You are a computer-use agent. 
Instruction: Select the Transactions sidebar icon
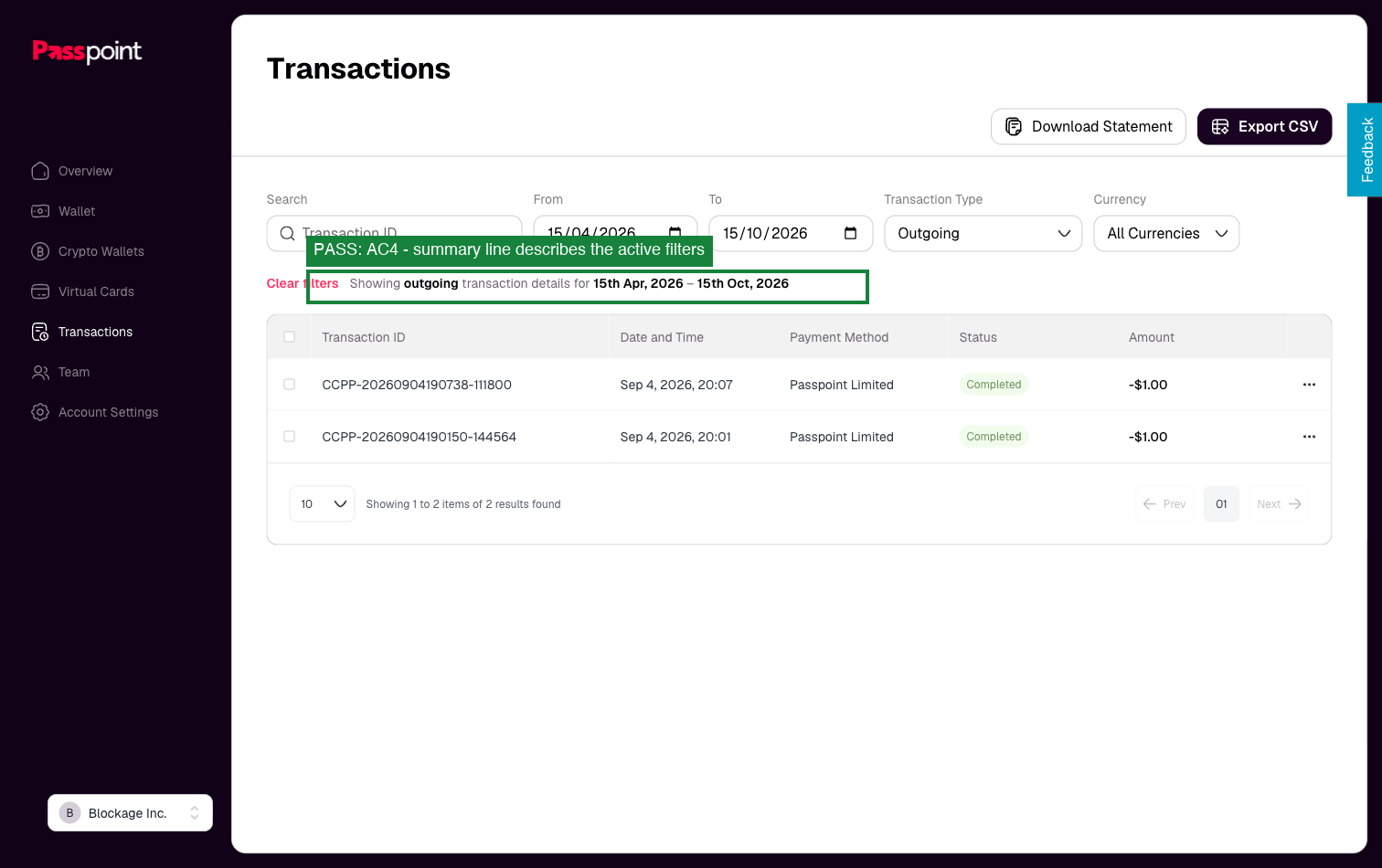click(40, 332)
